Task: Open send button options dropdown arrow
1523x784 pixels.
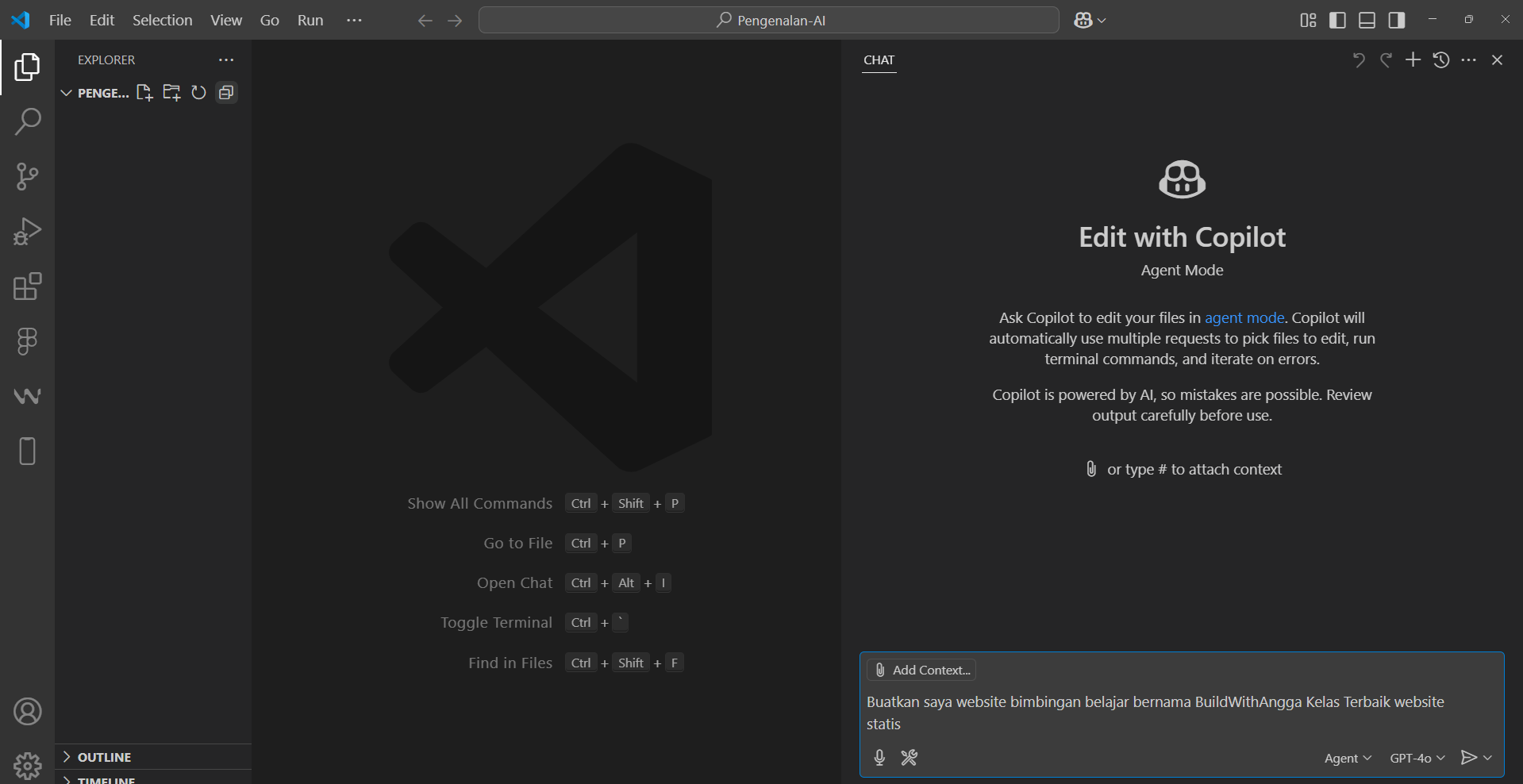Action: coord(1488,758)
